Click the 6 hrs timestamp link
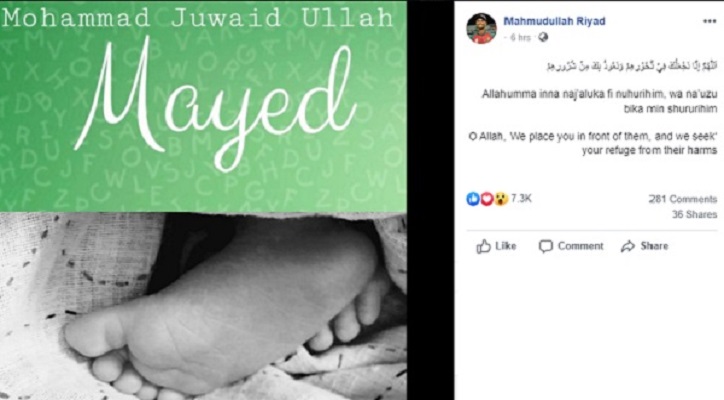 point(520,38)
